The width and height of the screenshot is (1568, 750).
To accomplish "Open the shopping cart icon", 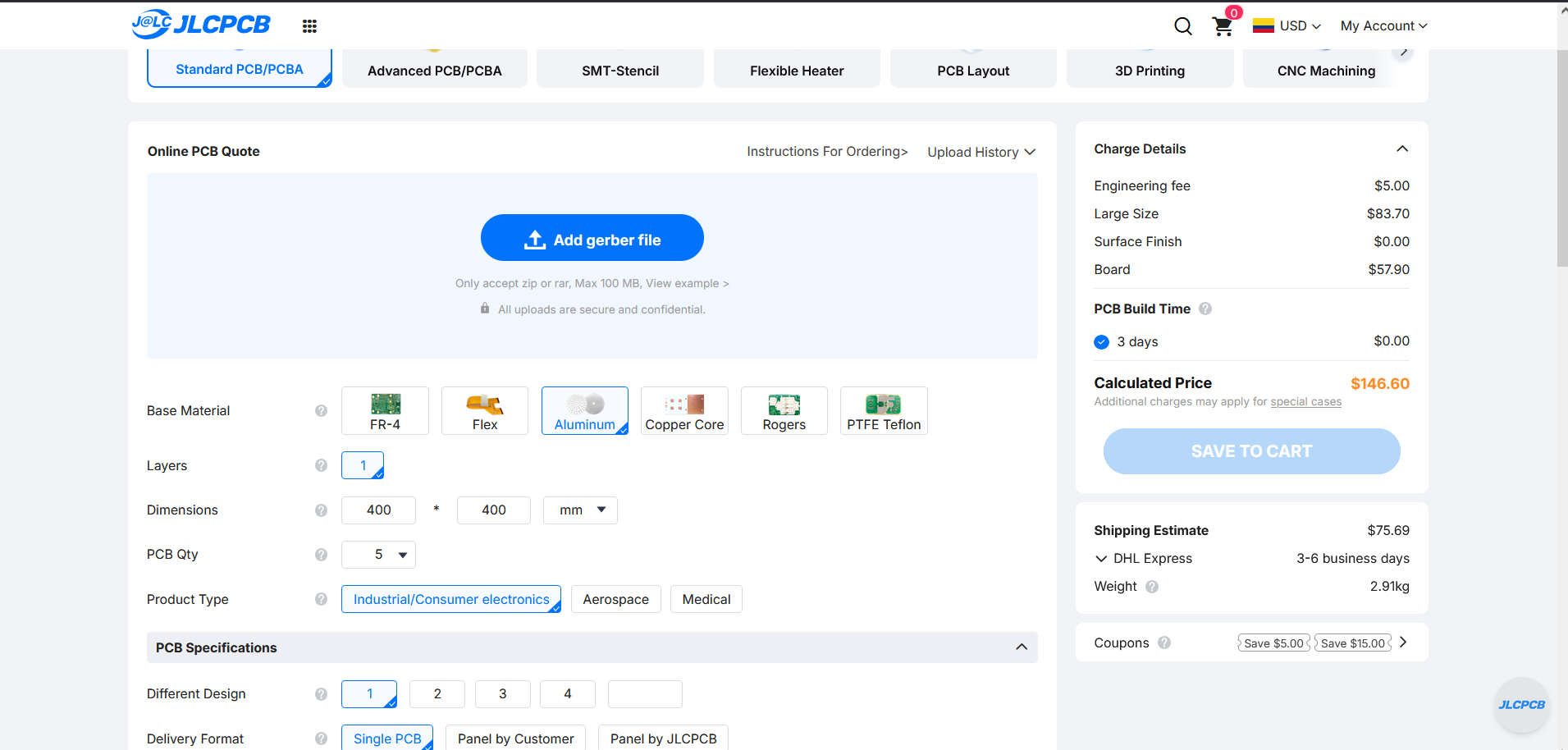I will coord(1222,26).
